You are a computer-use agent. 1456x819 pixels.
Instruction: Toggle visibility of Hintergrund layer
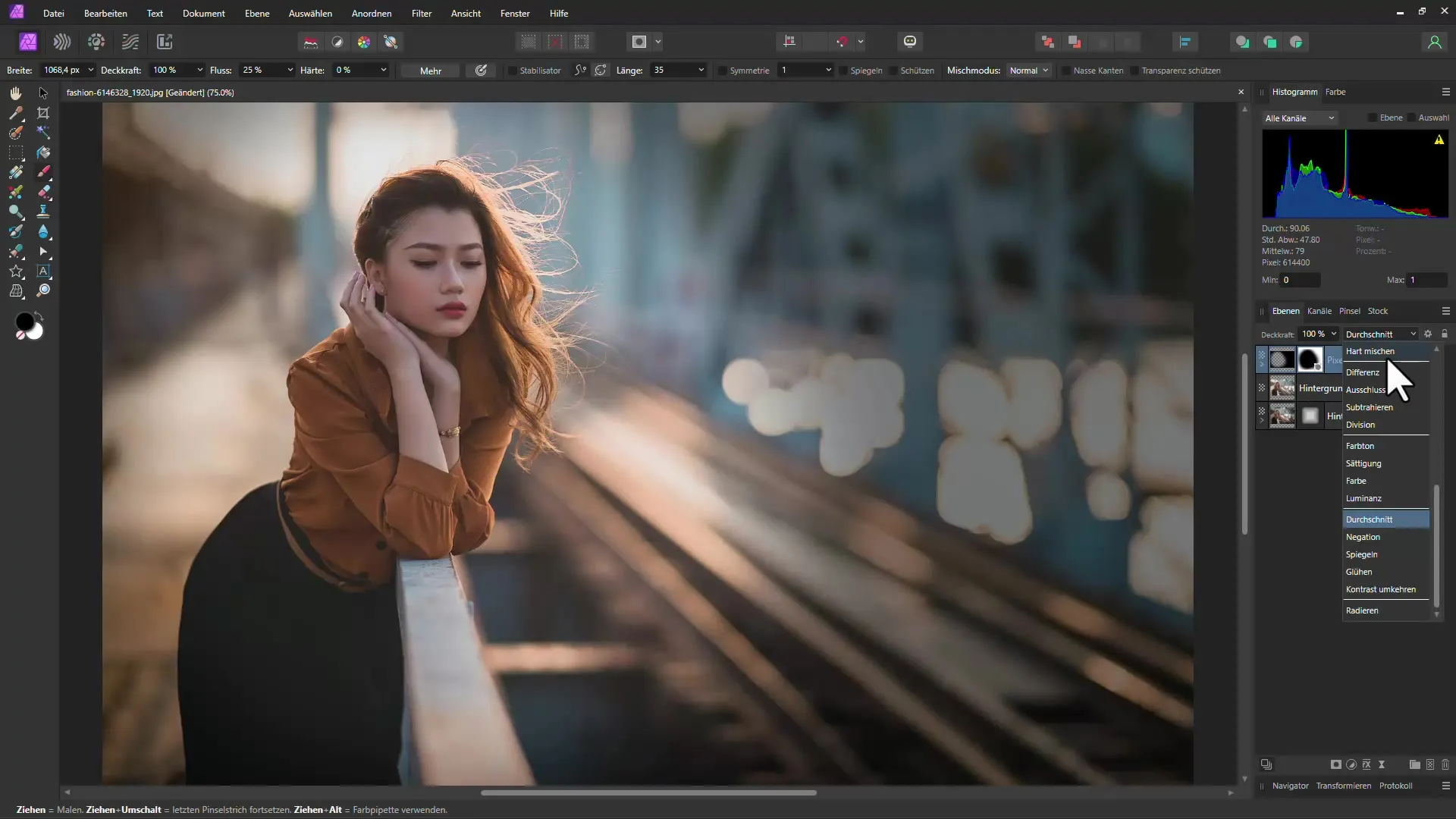coord(1262,388)
